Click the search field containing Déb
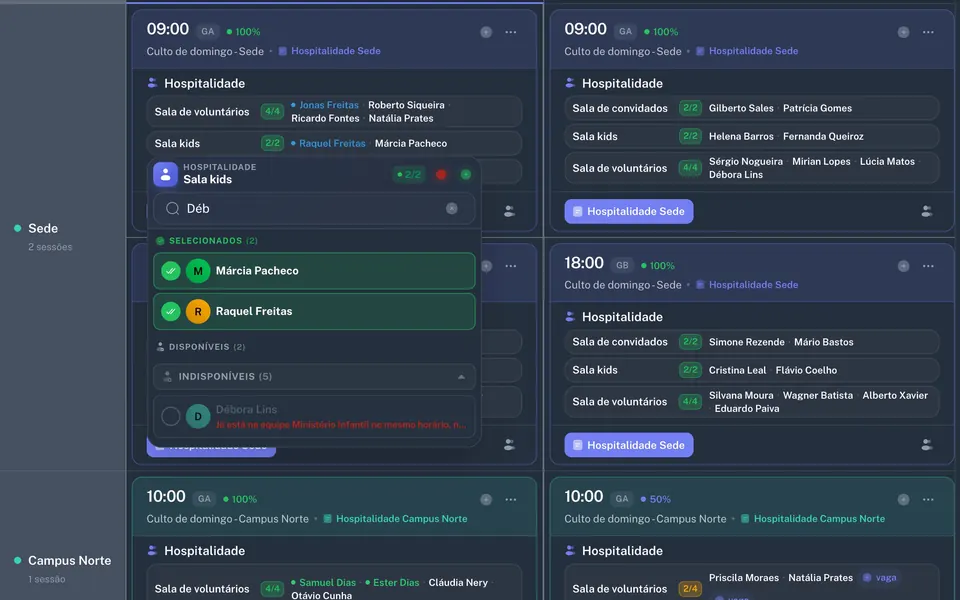Viewport: 960px width, 600px height. click(314, 209)
